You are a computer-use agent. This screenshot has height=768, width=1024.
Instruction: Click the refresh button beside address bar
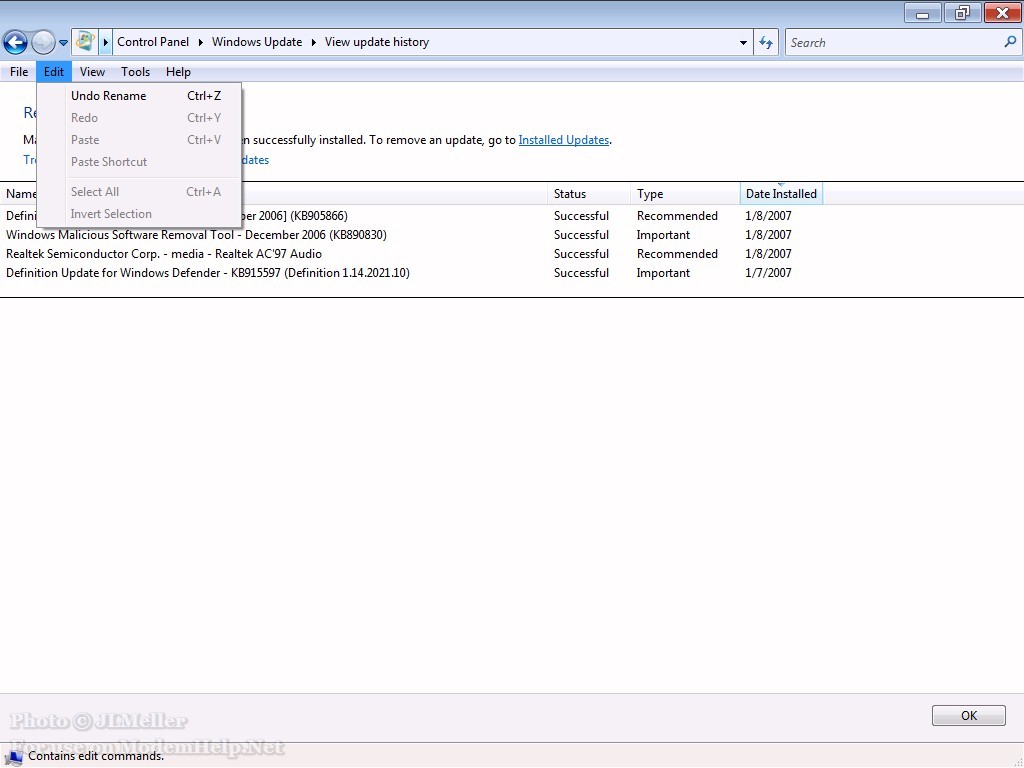(766, 42)
